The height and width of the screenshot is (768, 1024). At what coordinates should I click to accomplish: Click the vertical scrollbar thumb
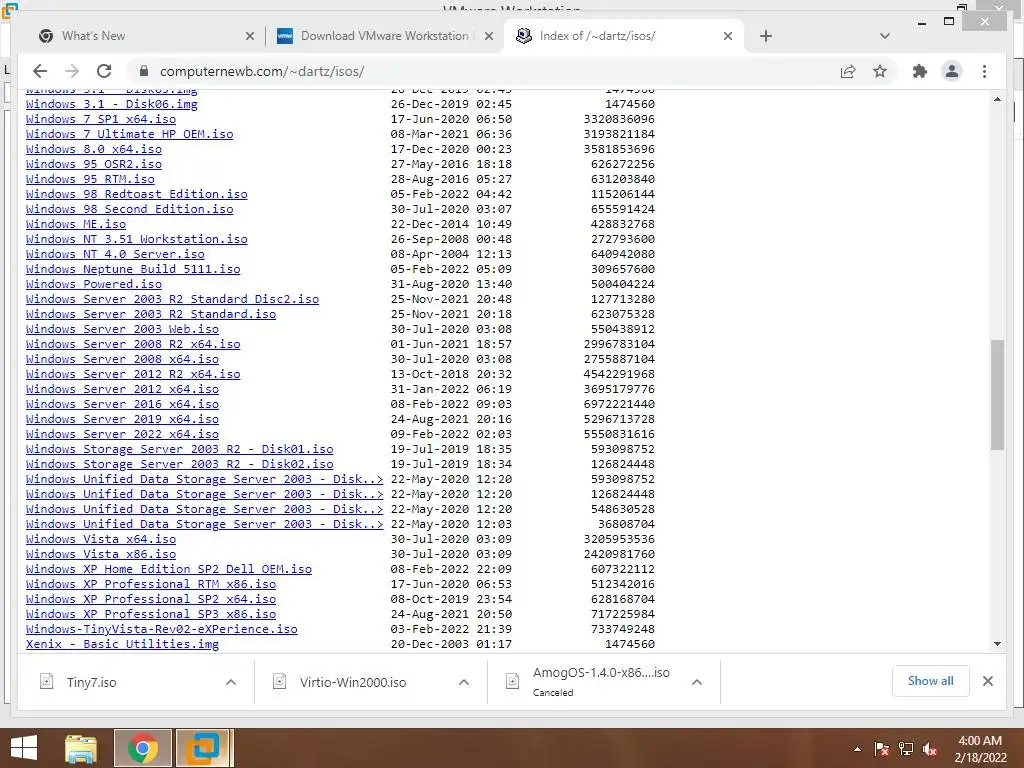(x=997, y=394)
